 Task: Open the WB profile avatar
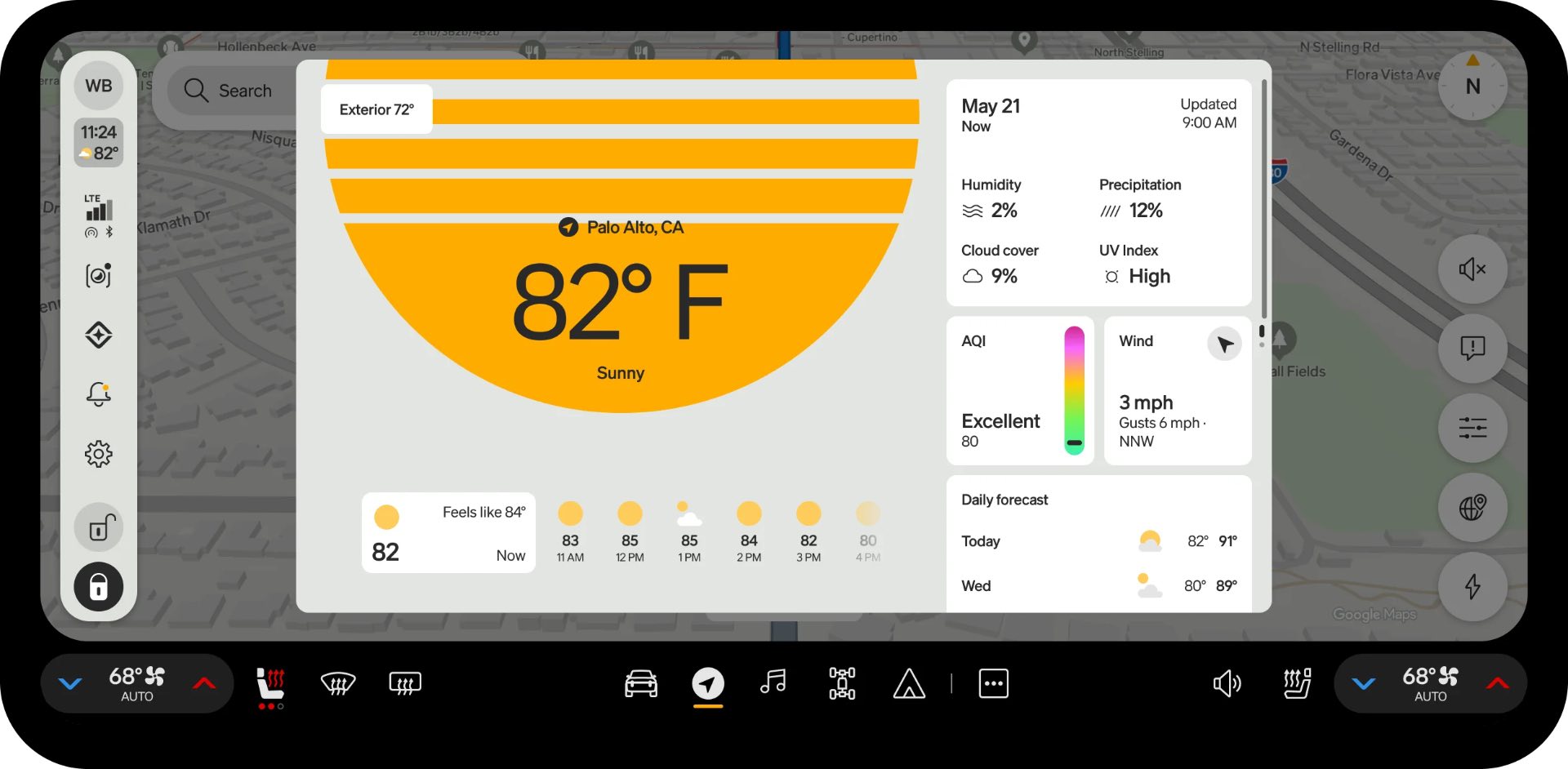[x=98, y=86]
